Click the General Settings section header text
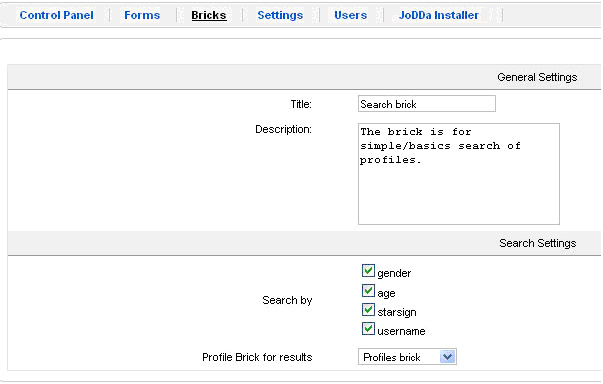 [537, 77]
